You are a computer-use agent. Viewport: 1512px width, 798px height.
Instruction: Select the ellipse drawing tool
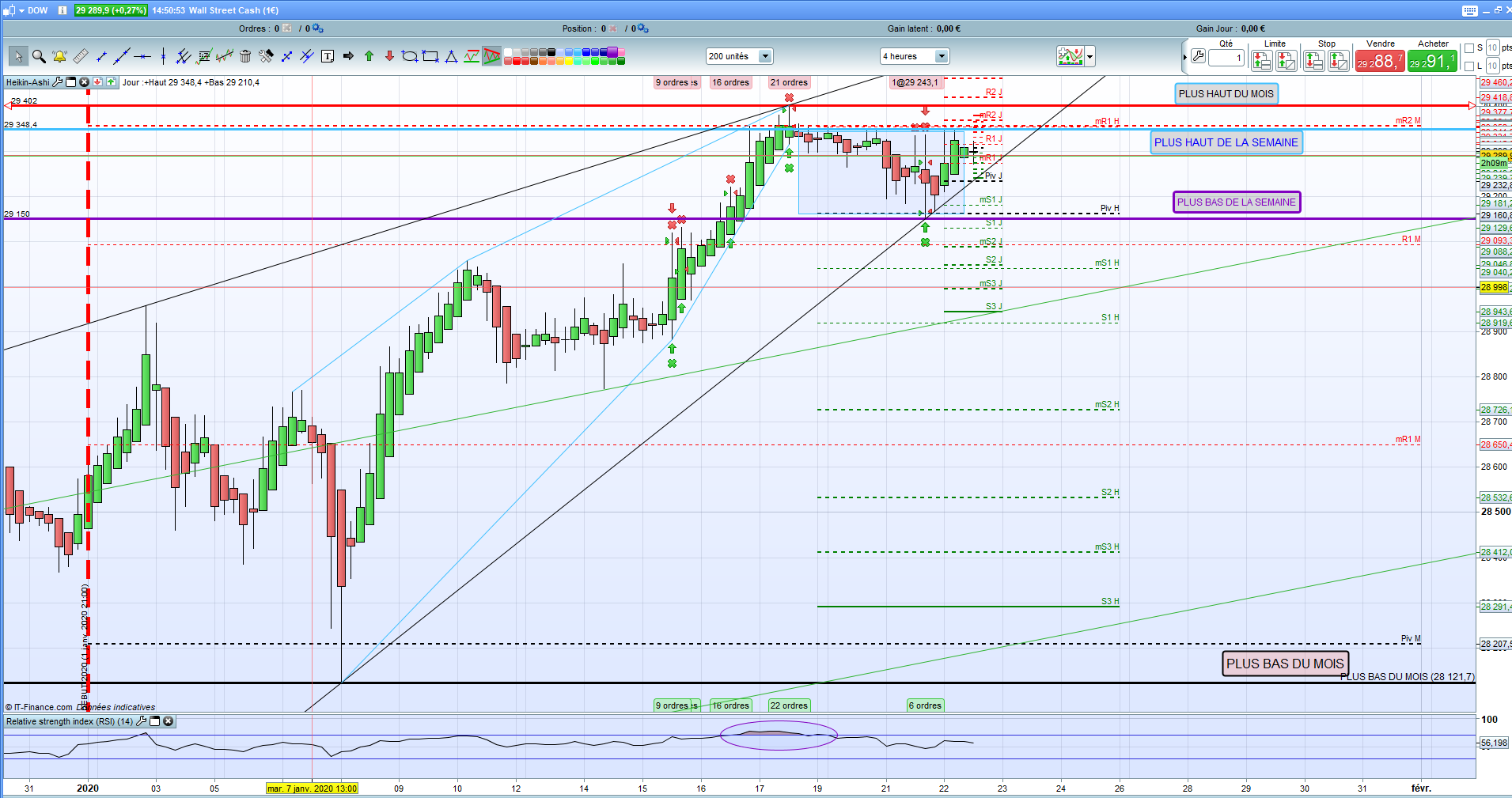(410, 56)
